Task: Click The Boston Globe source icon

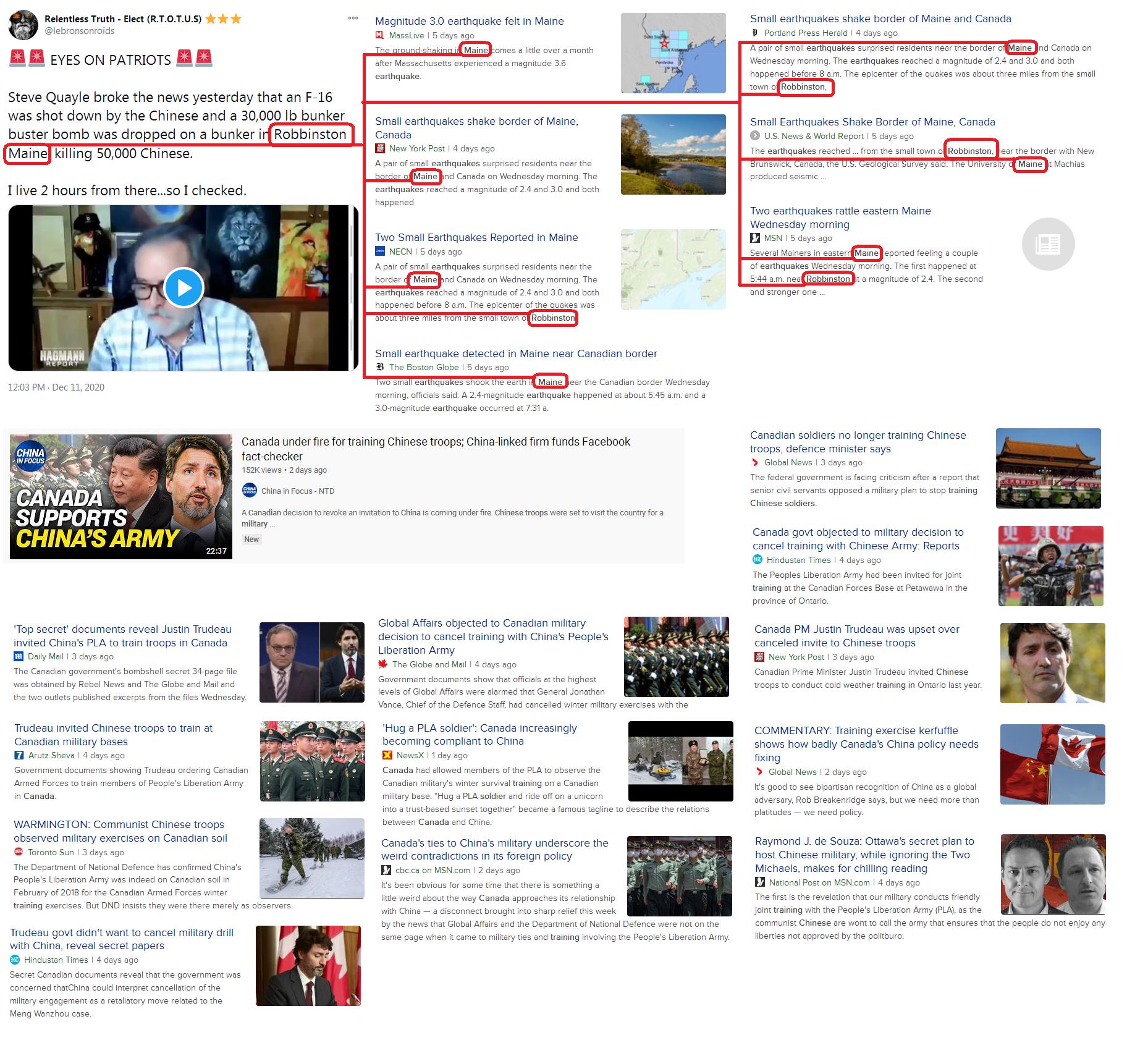Action: [x=380, y=367]
